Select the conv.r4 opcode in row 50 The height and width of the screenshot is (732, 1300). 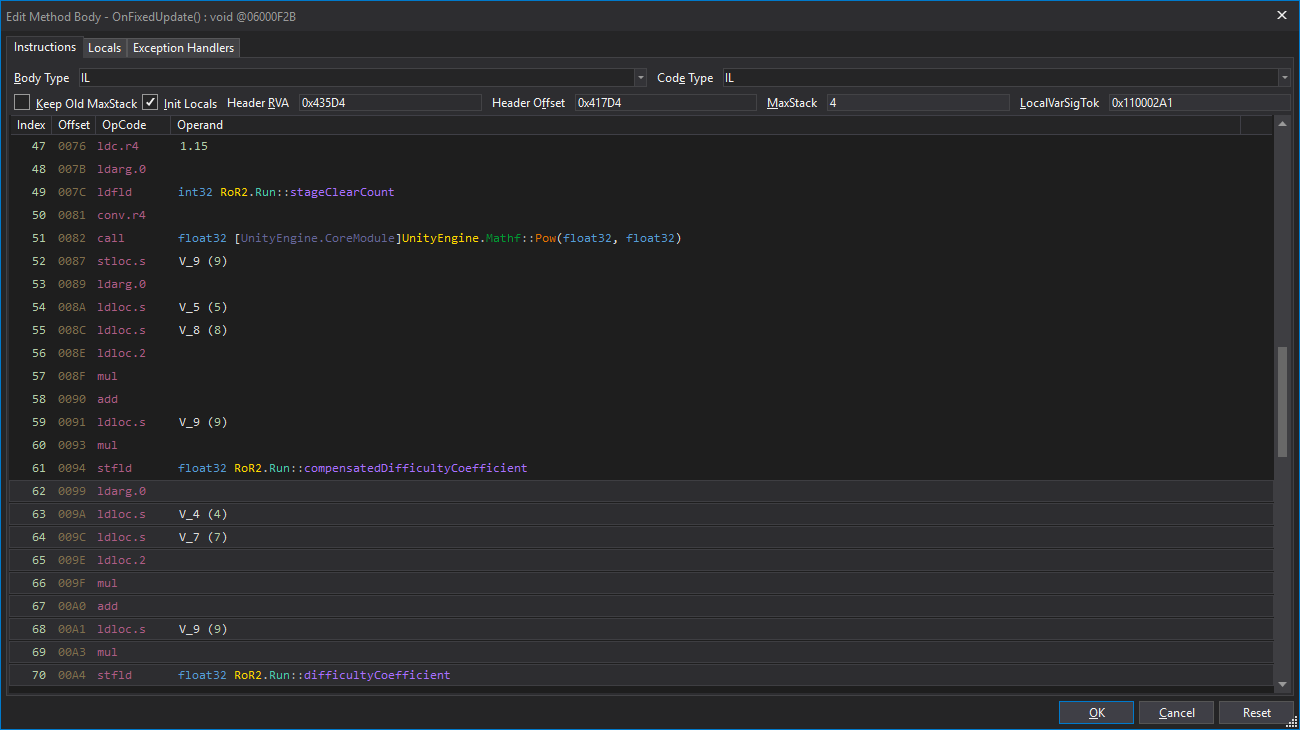point(121,215)
